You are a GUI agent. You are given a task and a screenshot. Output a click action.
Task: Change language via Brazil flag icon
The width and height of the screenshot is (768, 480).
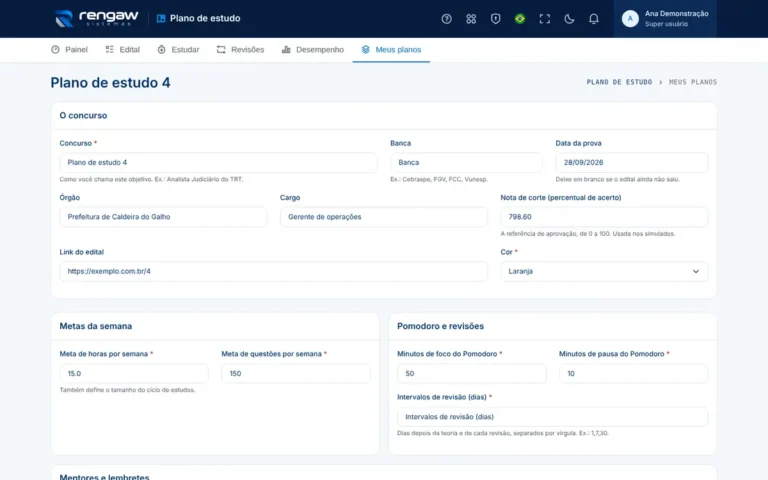[x=520, y=19]
